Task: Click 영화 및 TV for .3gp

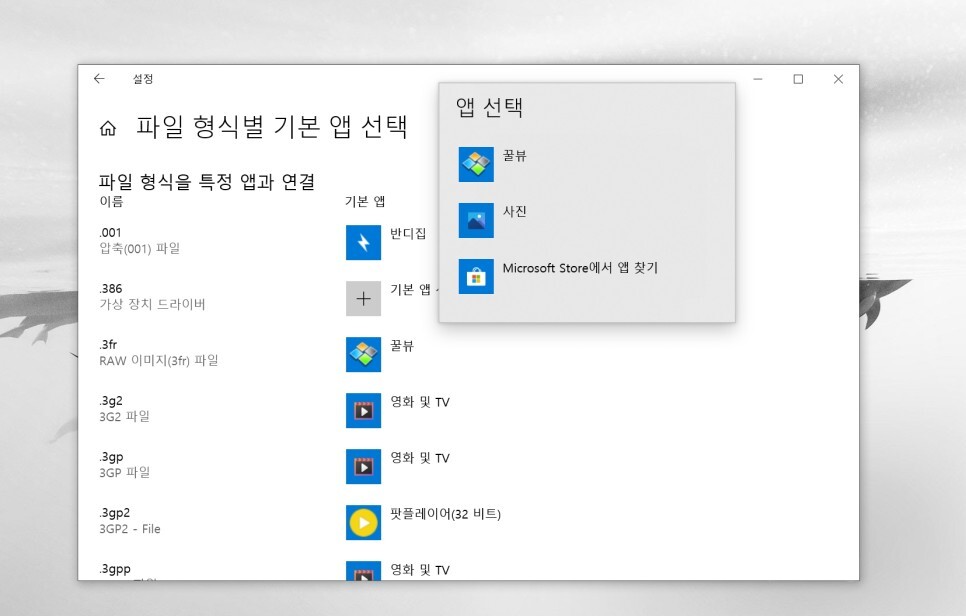Action: (420, 458)
